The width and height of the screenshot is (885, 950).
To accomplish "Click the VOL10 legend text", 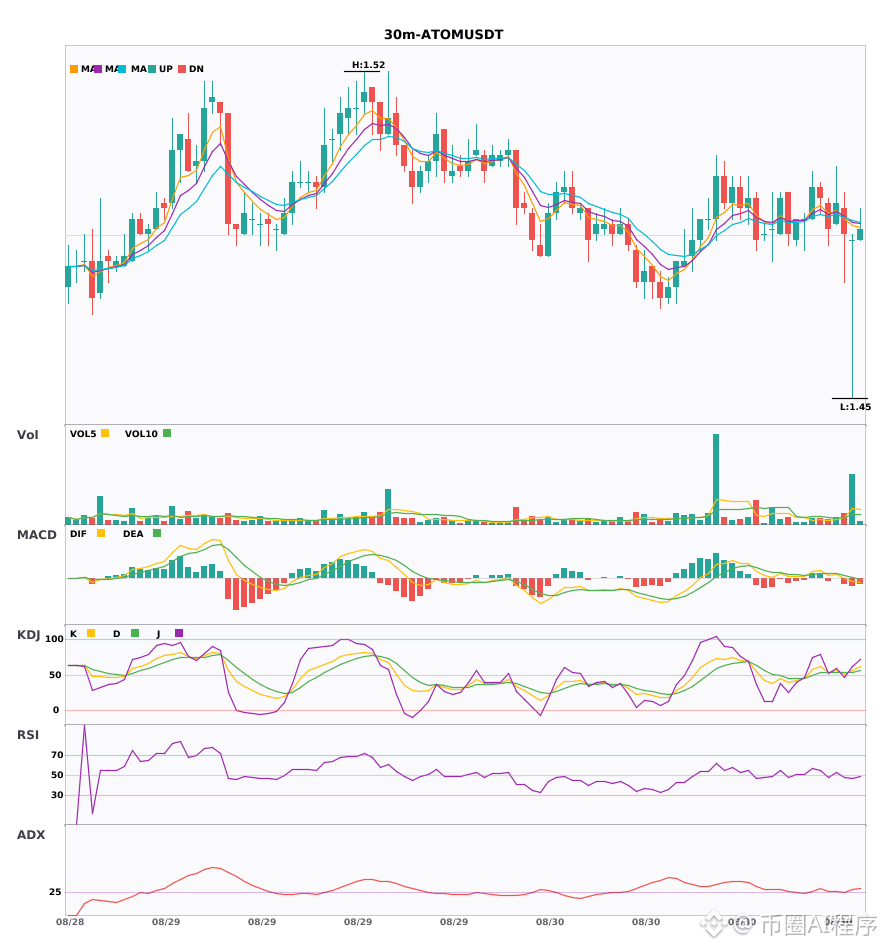I will (x=141, y=434).
